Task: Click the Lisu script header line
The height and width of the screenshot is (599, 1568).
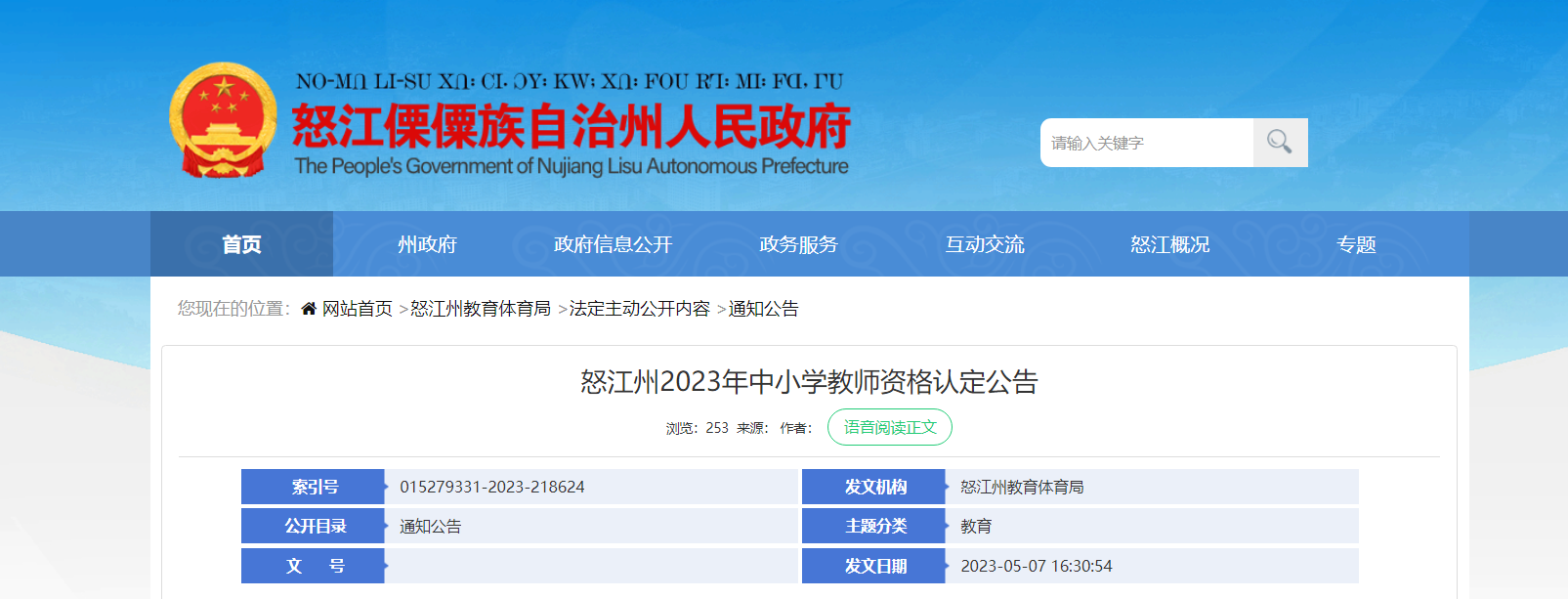Action: tap(570, 82)
